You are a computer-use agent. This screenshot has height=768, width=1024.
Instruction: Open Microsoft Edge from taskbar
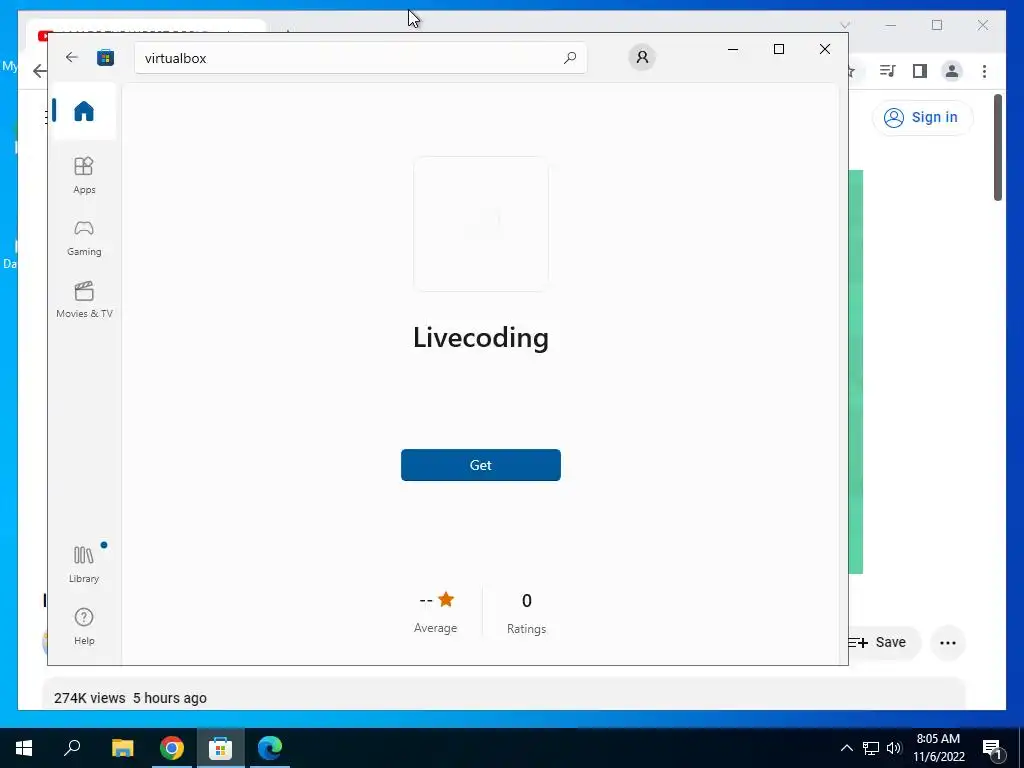pyautogui.click(x=269, y=748)
